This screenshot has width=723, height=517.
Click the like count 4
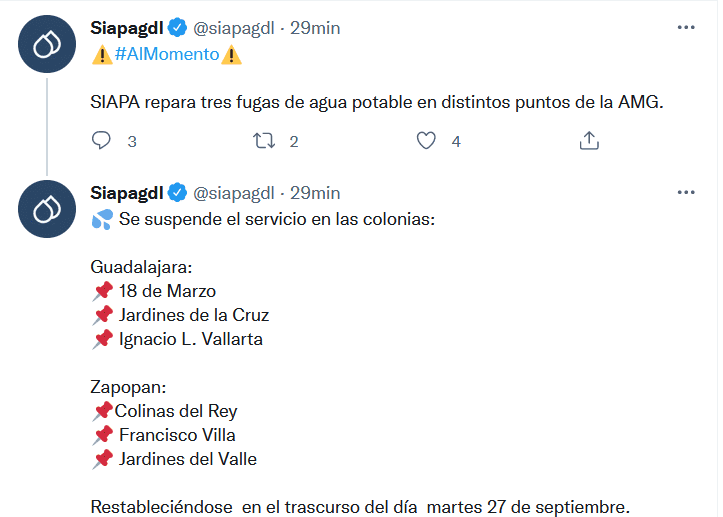pyautogui.click(x=456, y=142)
